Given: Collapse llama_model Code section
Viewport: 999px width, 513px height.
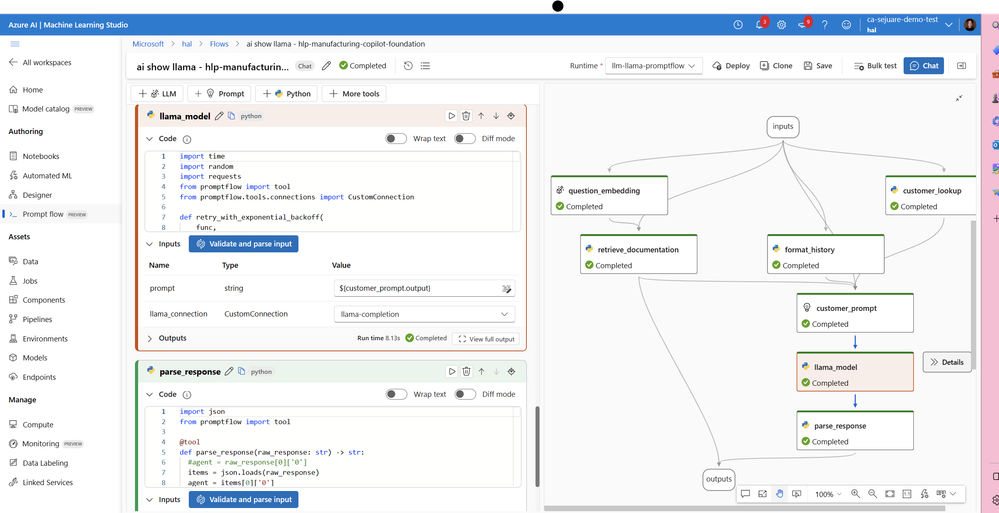Looking at the screenshot, I should (150, 139).
